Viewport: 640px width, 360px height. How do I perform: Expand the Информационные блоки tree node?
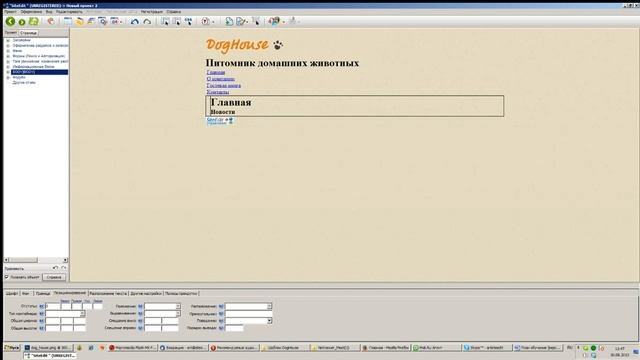8,67
